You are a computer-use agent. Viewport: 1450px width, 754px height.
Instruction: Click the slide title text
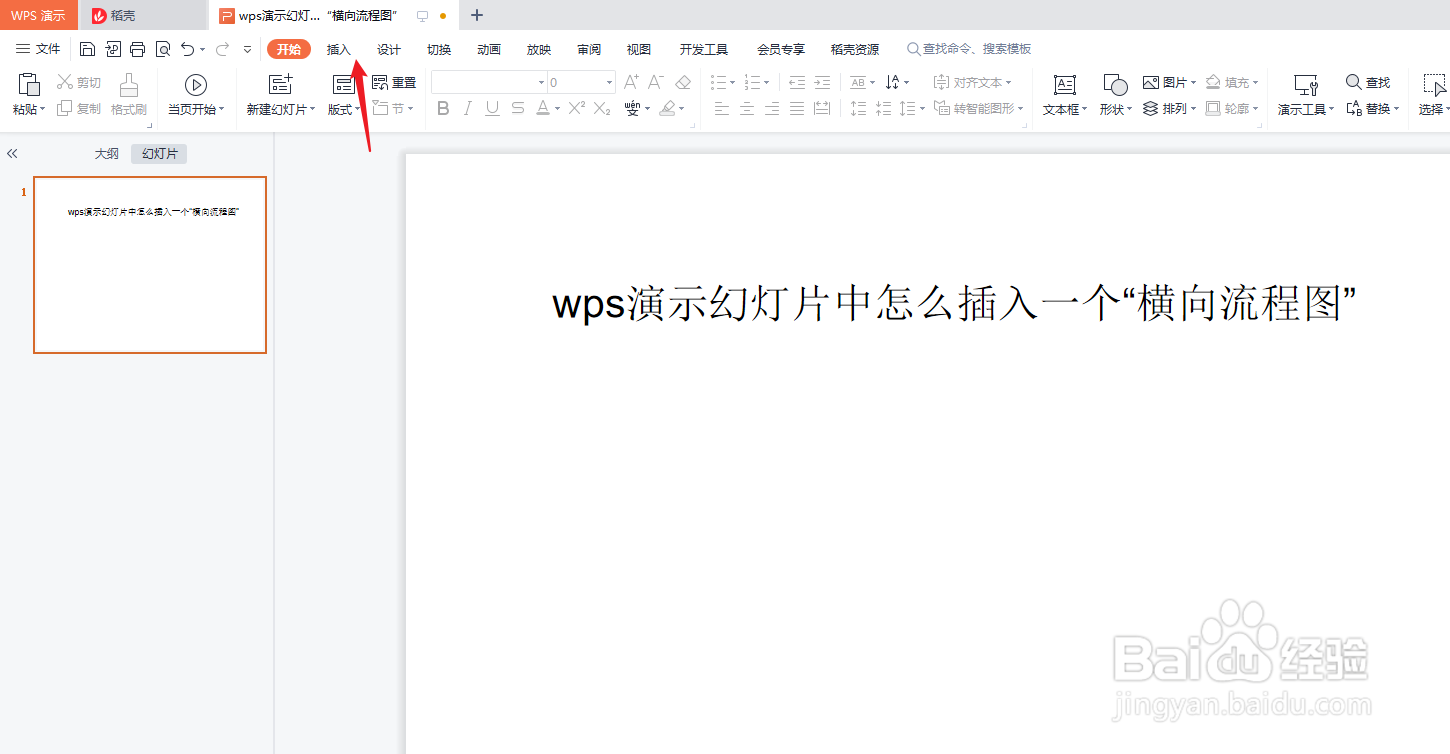click(955, 304)
